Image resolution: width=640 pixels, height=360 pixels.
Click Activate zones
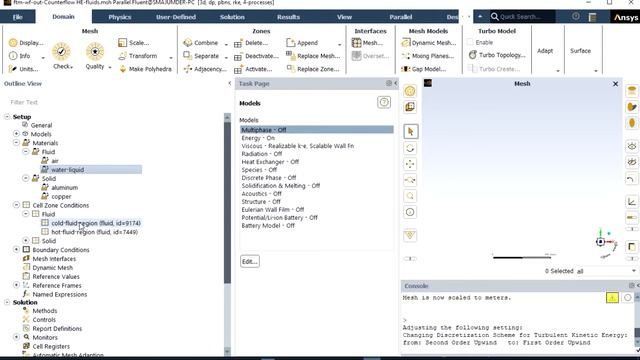click(x=253, y=69)
